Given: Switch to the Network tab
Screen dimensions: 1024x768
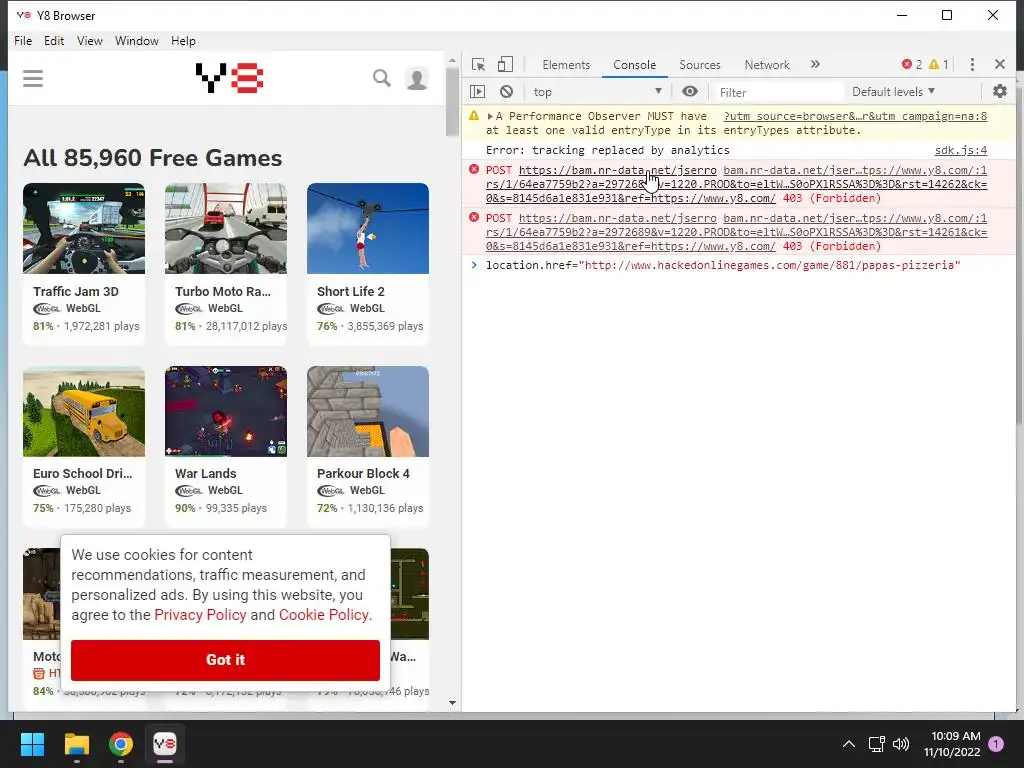Looking at the screenshot, I should (767, 65).
